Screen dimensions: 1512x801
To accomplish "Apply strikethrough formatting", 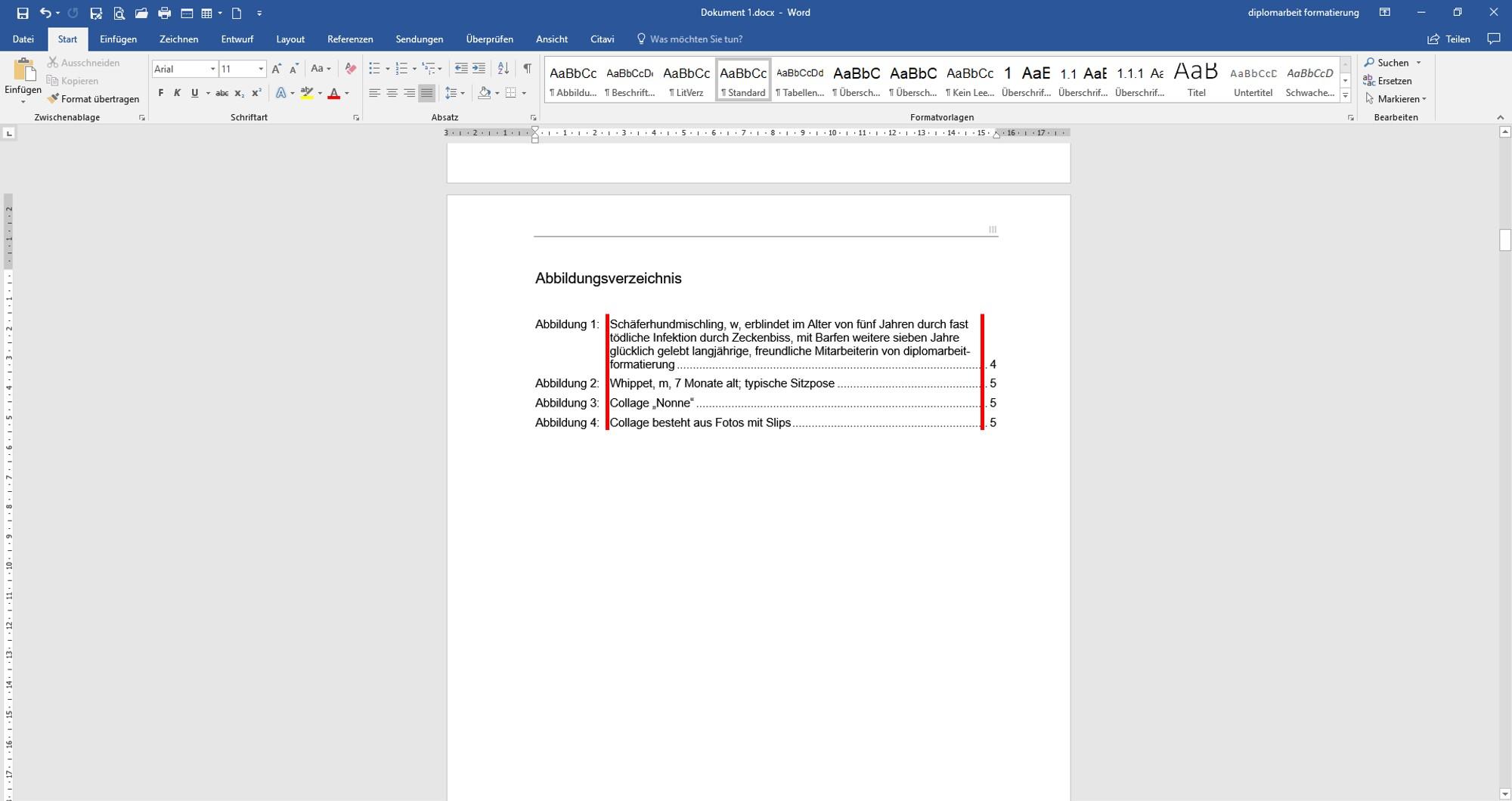I will pyautogui.click(x=222, y=93).
